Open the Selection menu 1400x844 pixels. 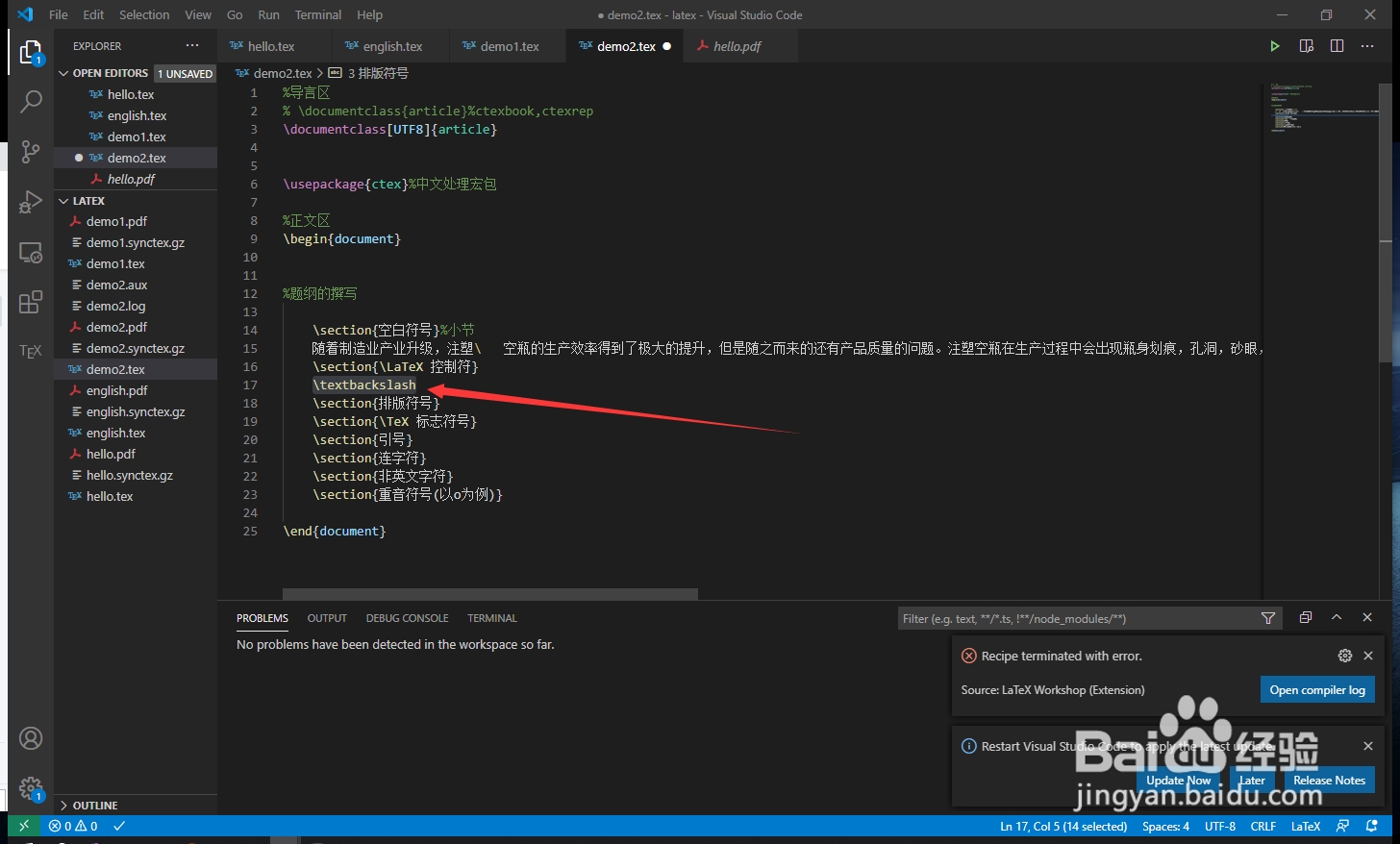click(x=144, y=14)
